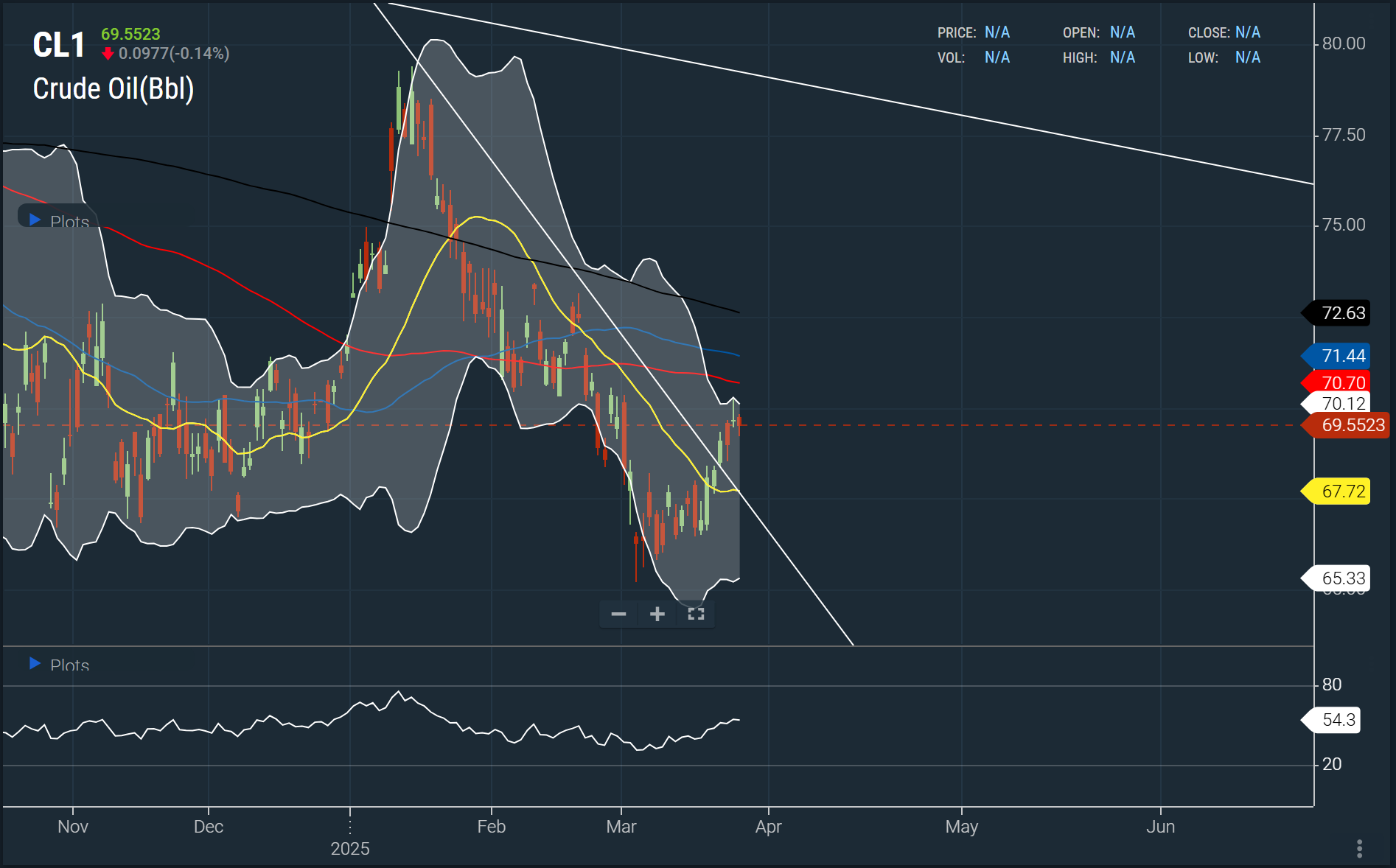Select the yellow 67.72 moving average label

(1342, 491)
